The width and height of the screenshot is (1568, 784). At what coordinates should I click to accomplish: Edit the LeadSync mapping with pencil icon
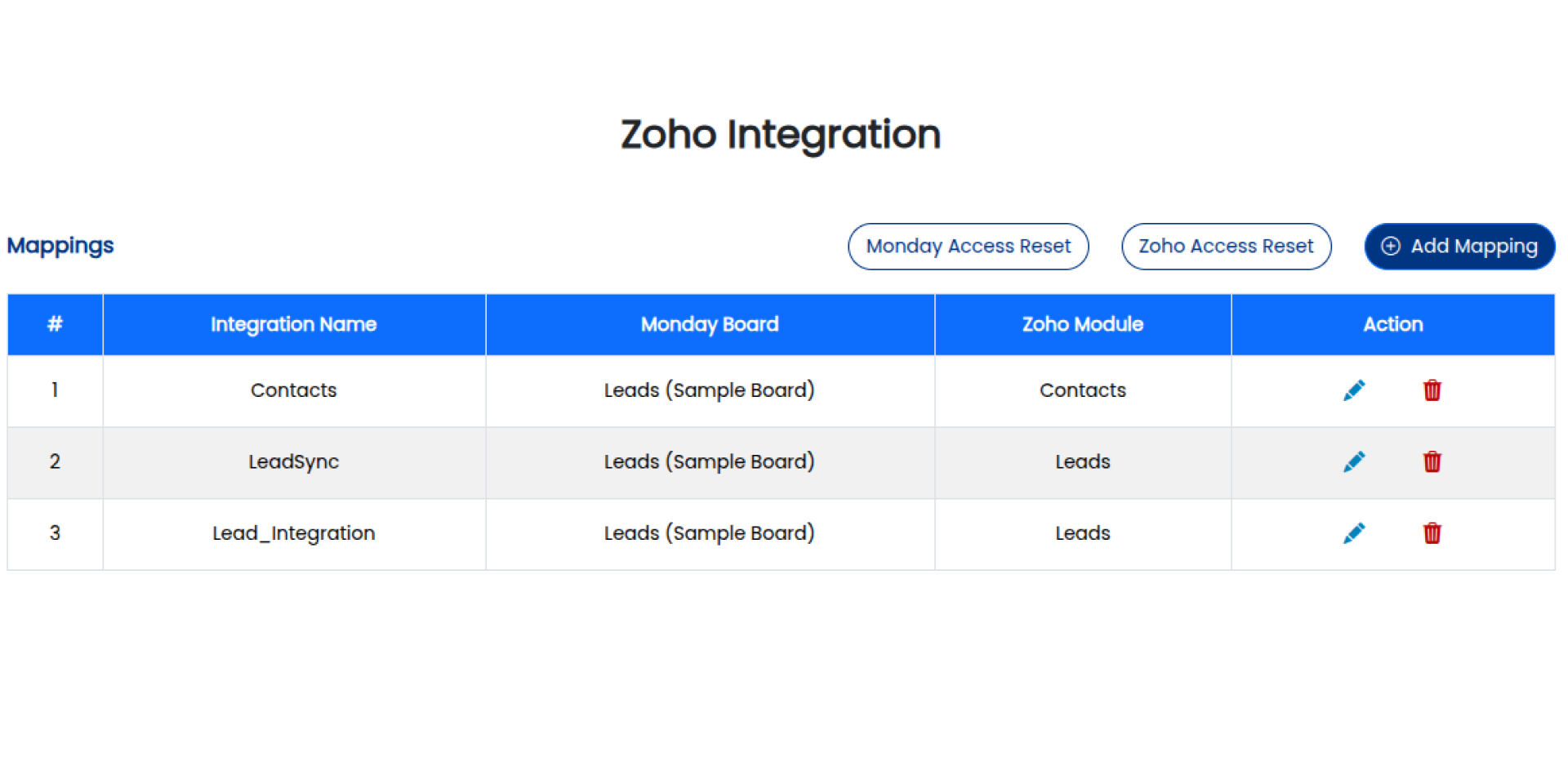1353,461
